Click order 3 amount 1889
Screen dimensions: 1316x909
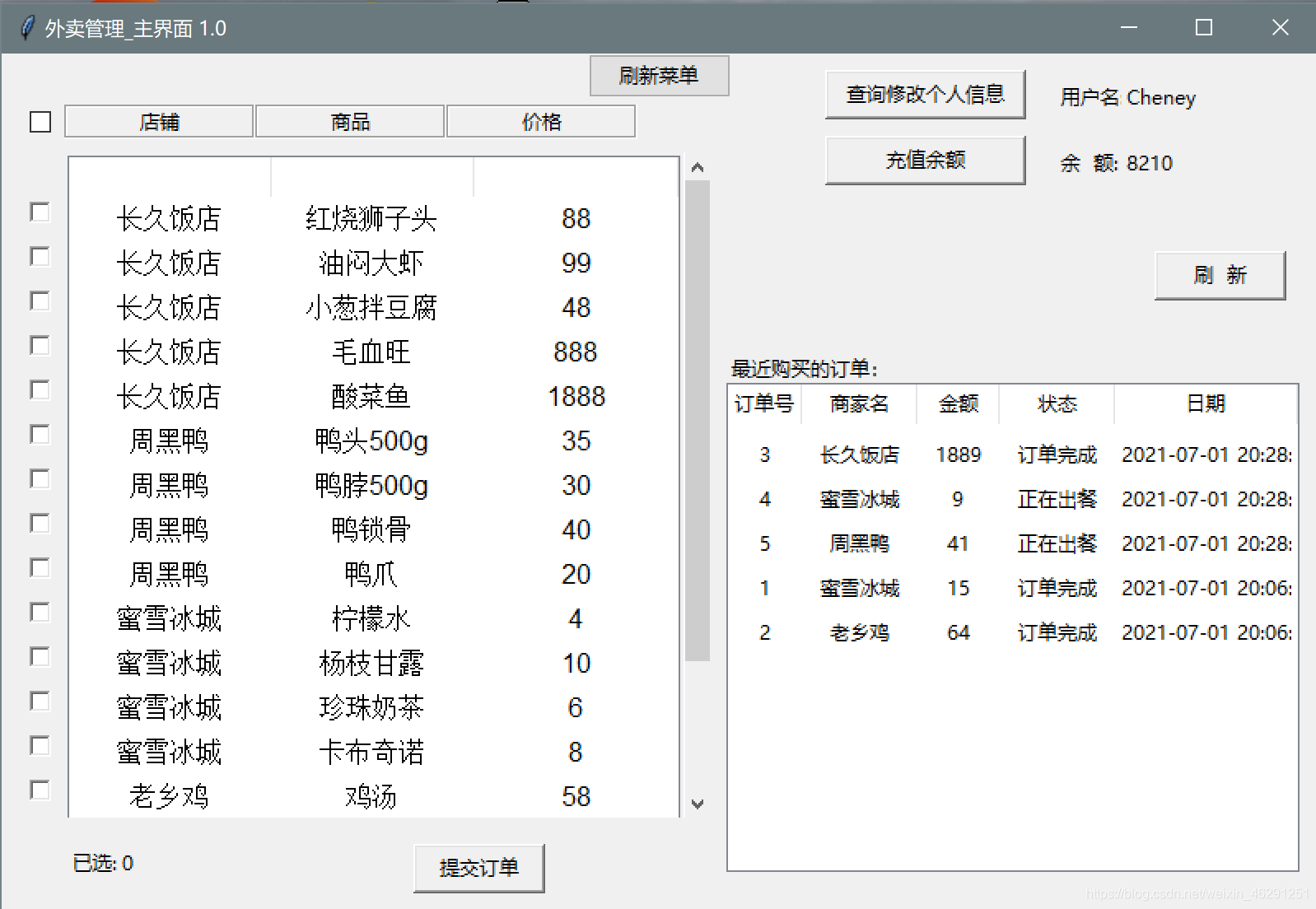point(958,454)
